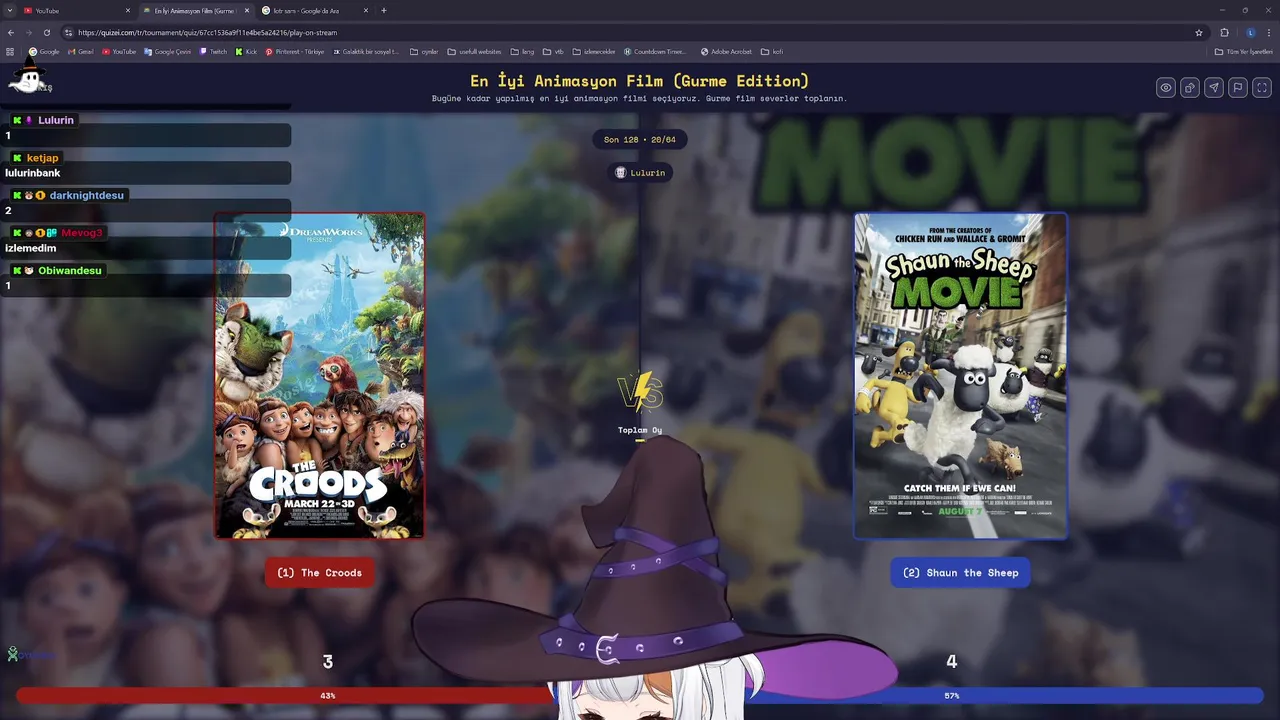The image size is (1280, 720).
Task: Click chat username ketjap
Action: coord(43,158)
